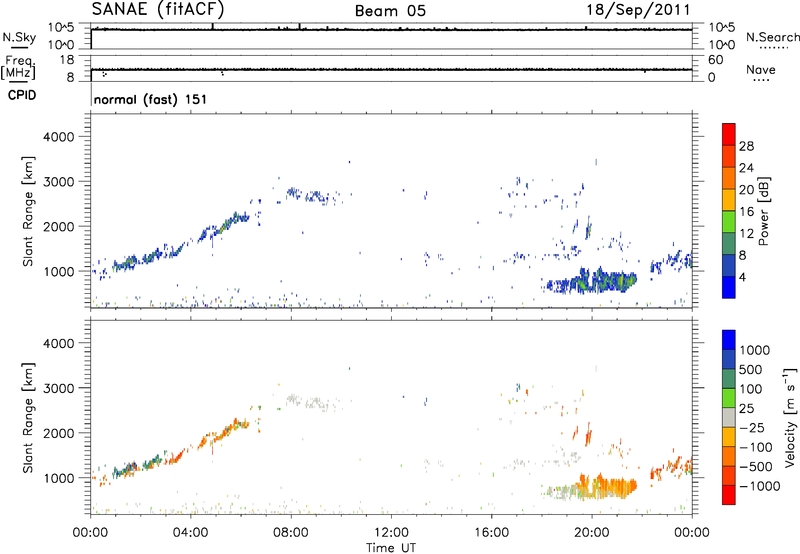The image size is (800, 554).
Task: Click the "3000" range tick of power panel
Action: pyautogui.click(x=58, y=182)
